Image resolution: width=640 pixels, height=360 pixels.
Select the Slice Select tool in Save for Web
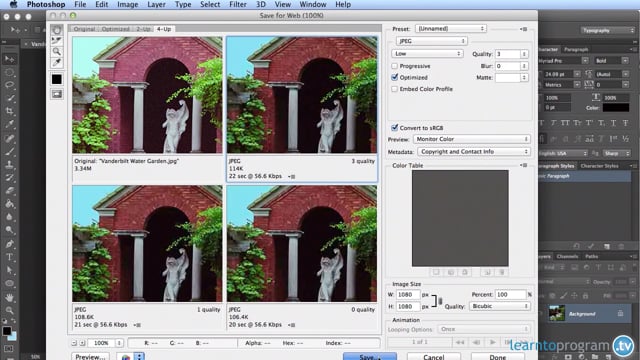tap(57, 40)
